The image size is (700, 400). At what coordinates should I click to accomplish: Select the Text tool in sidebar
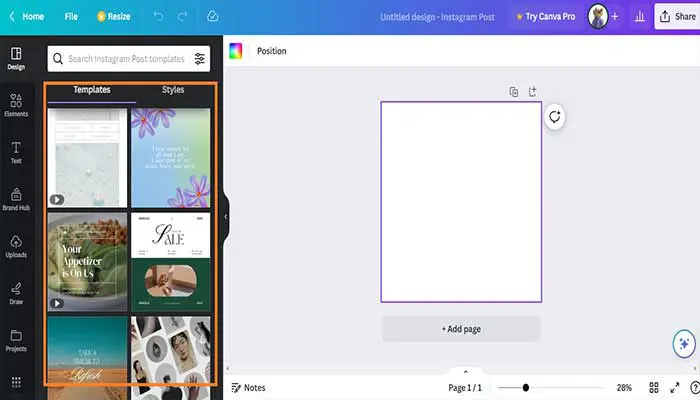point(16,151)
